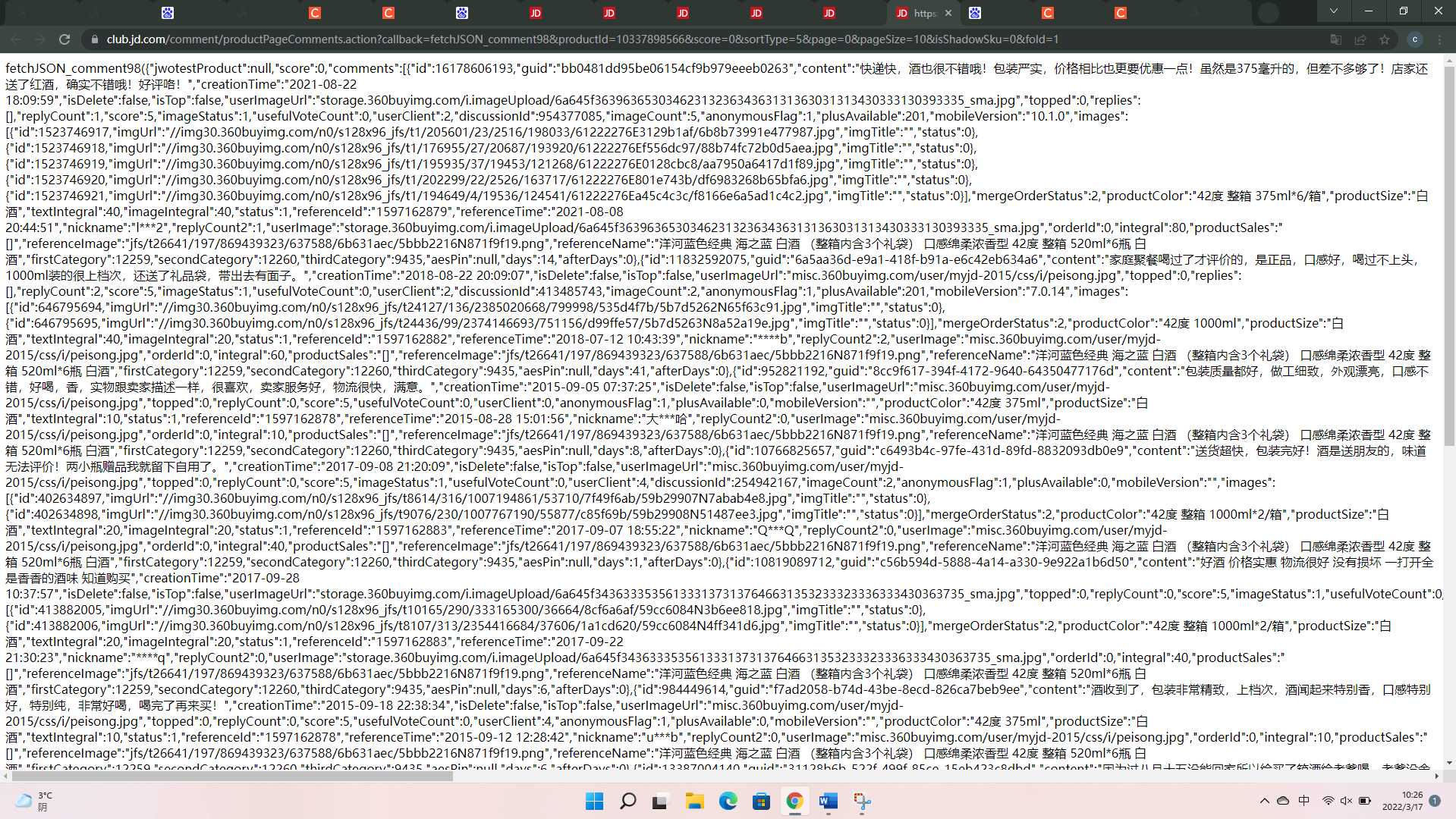Expand the tab search chevron
Image resolution: width=1456 pixels, height=819 pixels.
(1333, 11)
